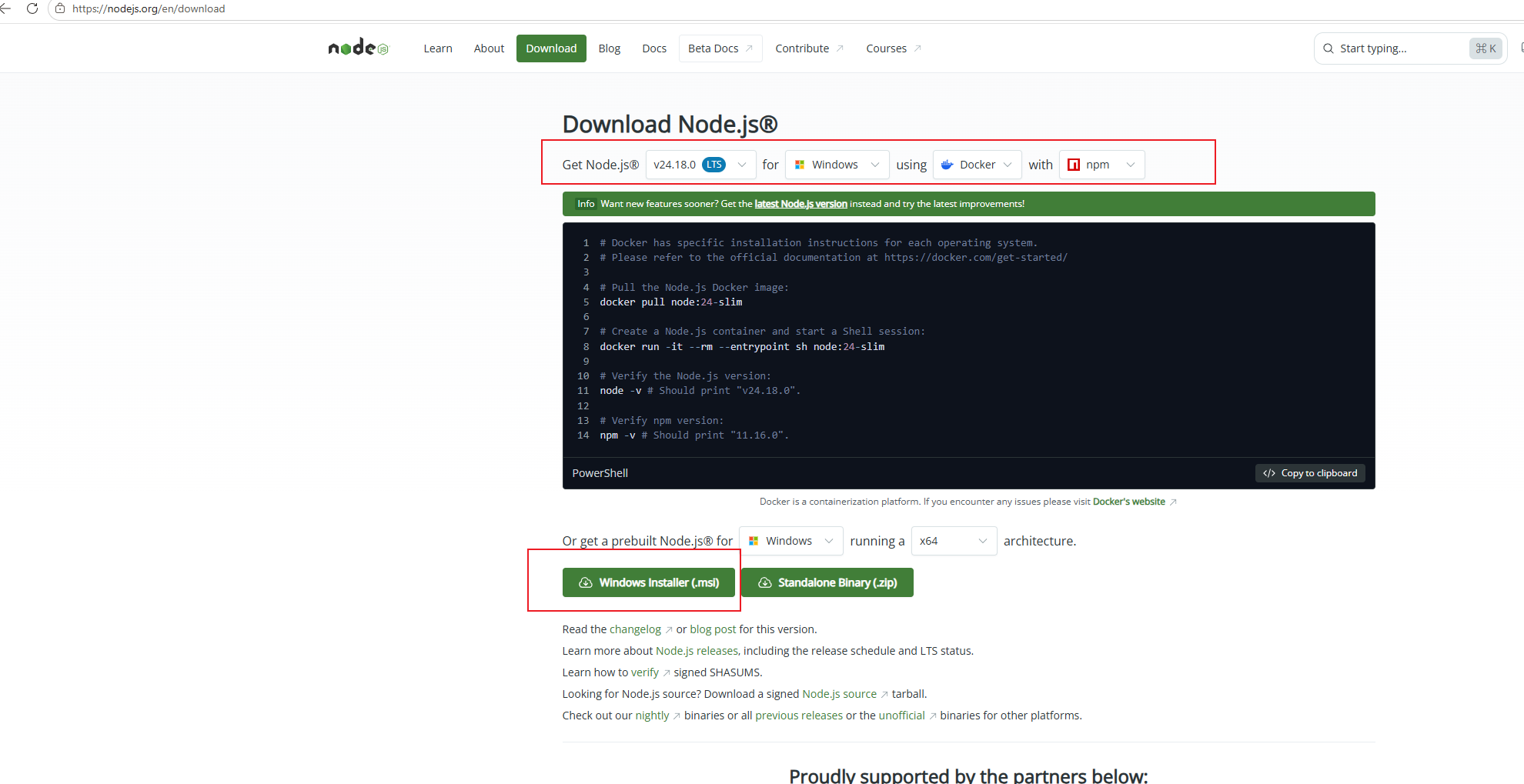Open the Courses nav link
This screenshot has height=784, width=1524.
894,48
